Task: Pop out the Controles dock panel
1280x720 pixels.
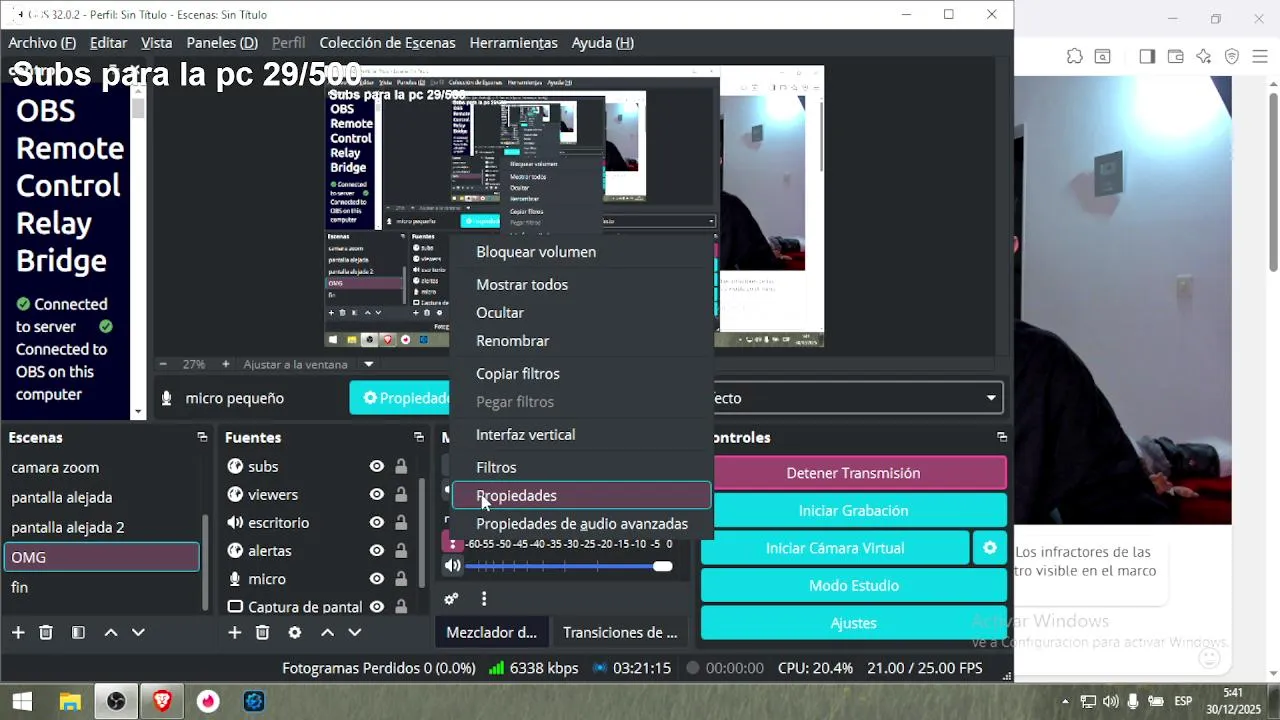Action: pos(1001,437)
